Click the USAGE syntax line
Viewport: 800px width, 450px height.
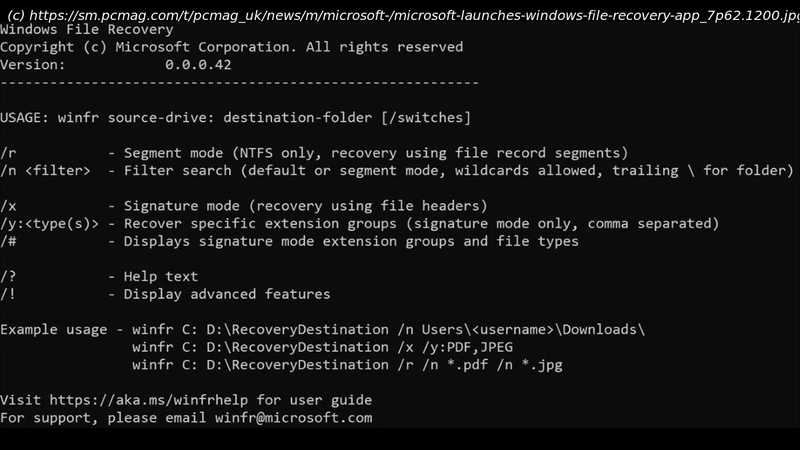point(235,118)
